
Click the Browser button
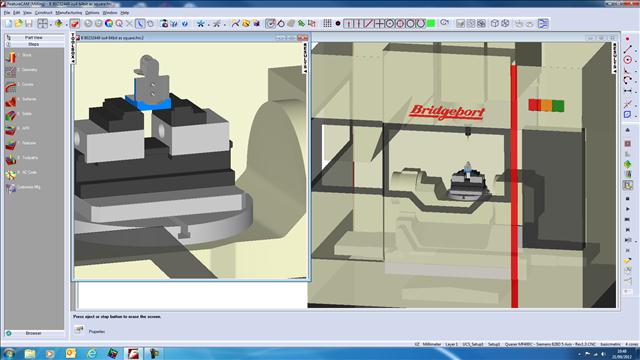(34, 333)
